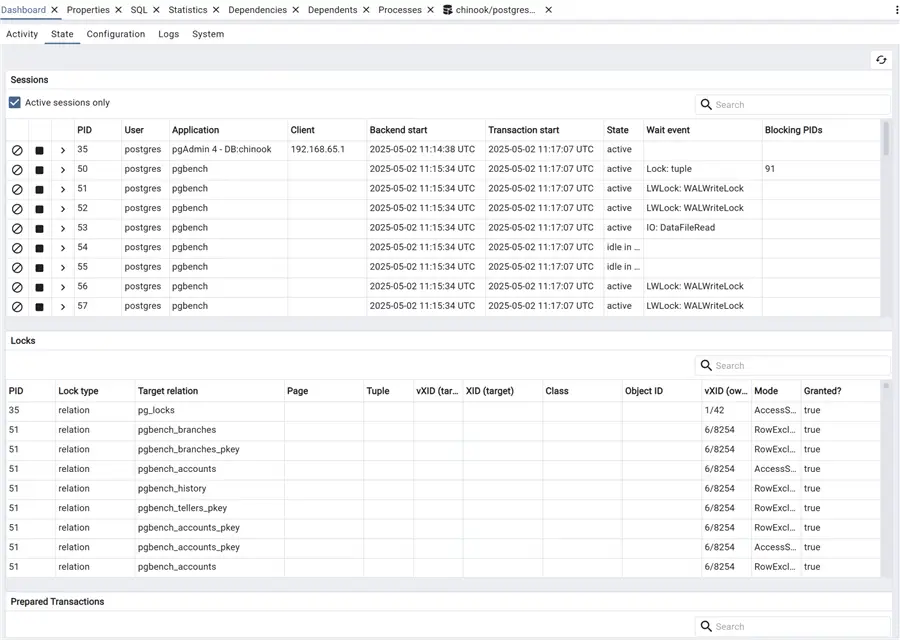Screen dimensions: 900x640
Task: Cancel the query for session PID 56
Action: (16, 287)
